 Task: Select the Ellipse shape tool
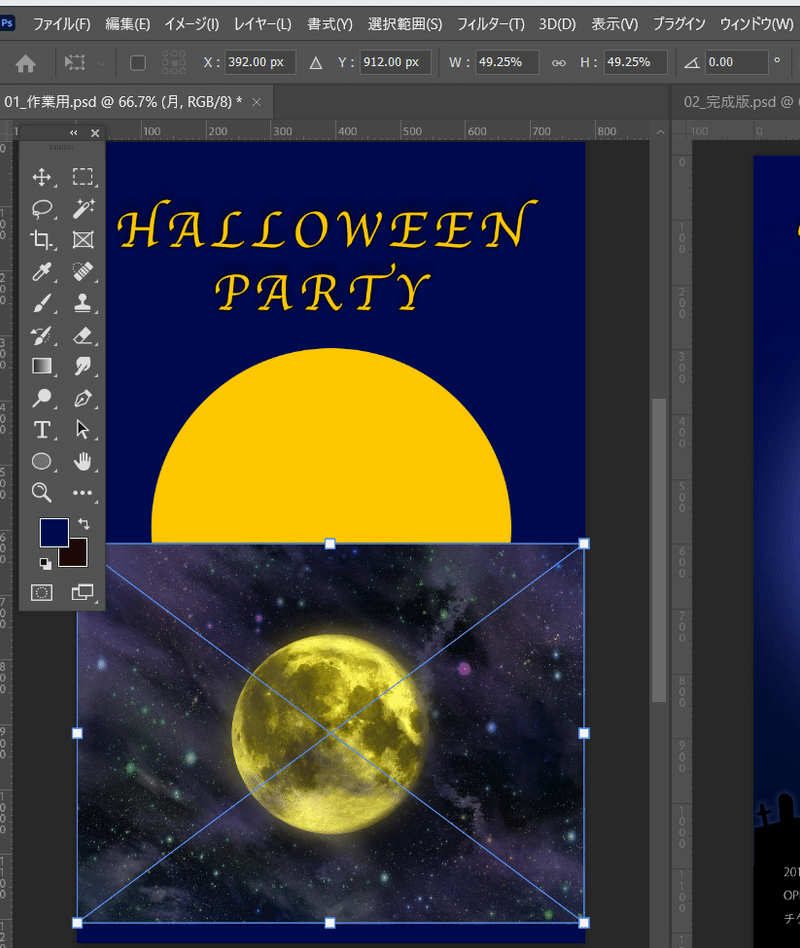(x=41, y=461)
